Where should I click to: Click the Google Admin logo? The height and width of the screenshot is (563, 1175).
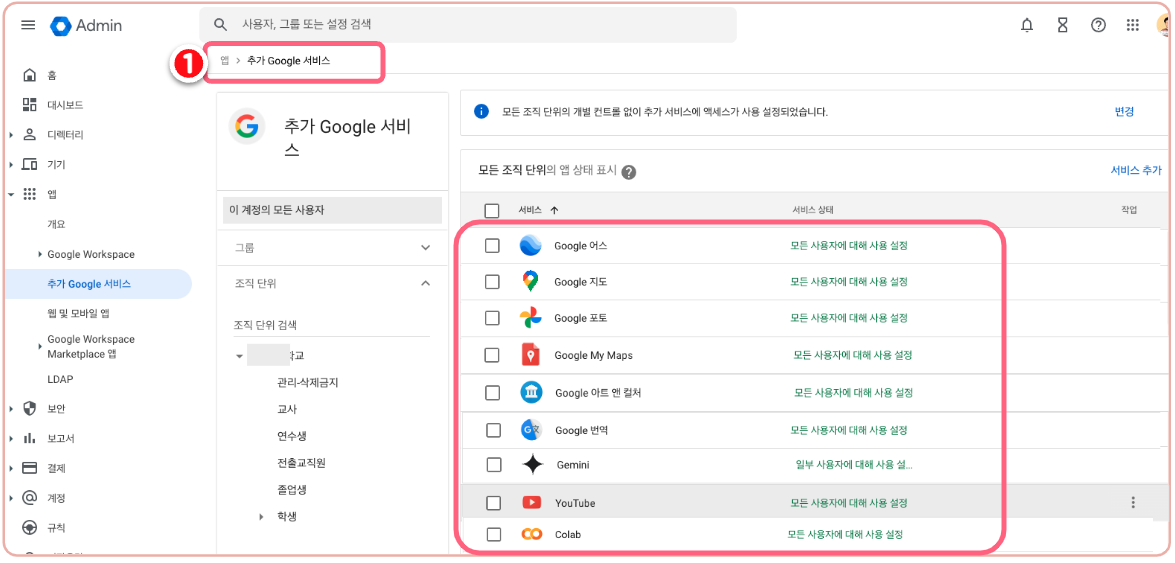coord(86,25)
